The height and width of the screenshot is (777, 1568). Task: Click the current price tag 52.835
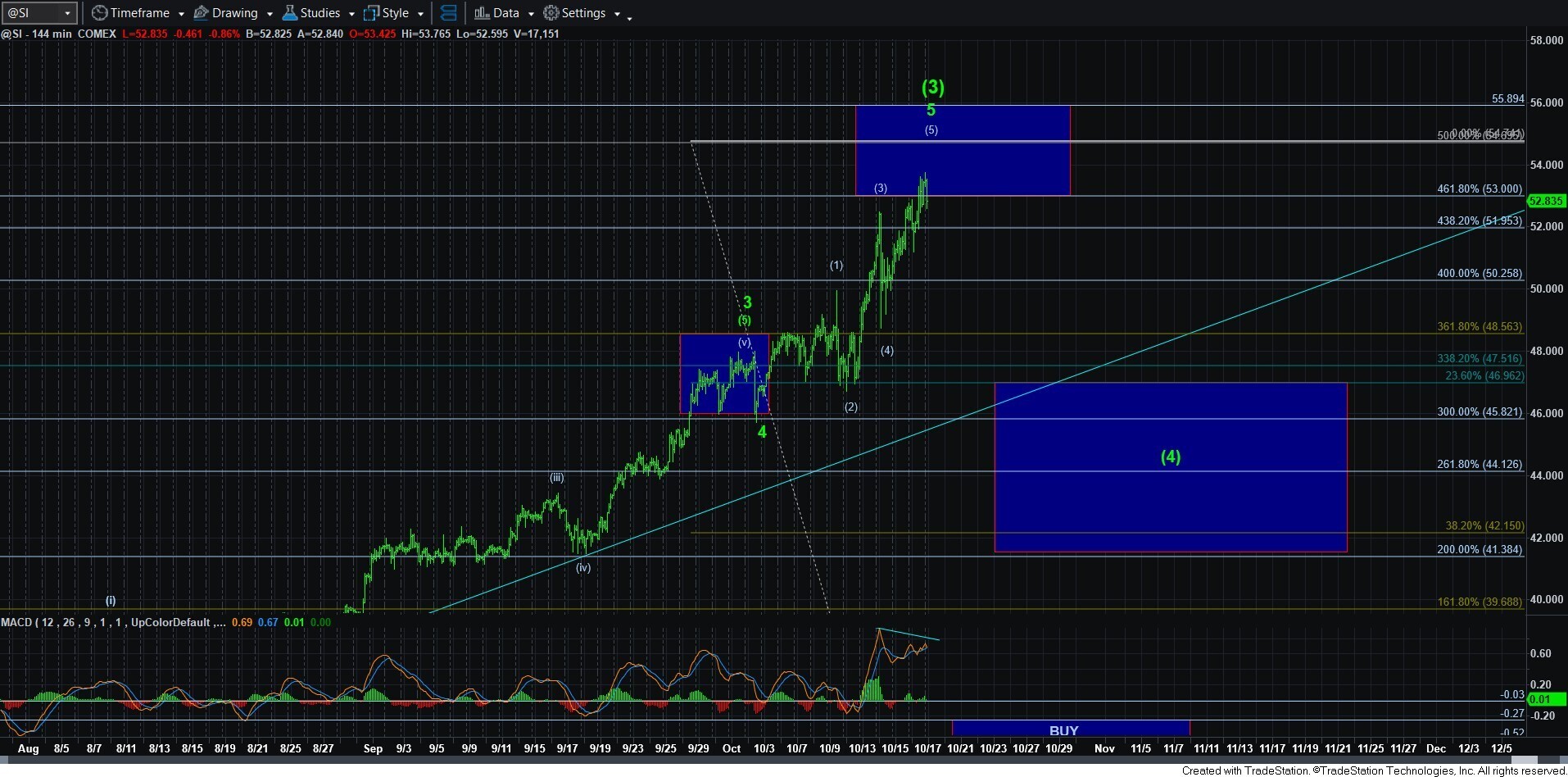click(x=1547, y=201)
